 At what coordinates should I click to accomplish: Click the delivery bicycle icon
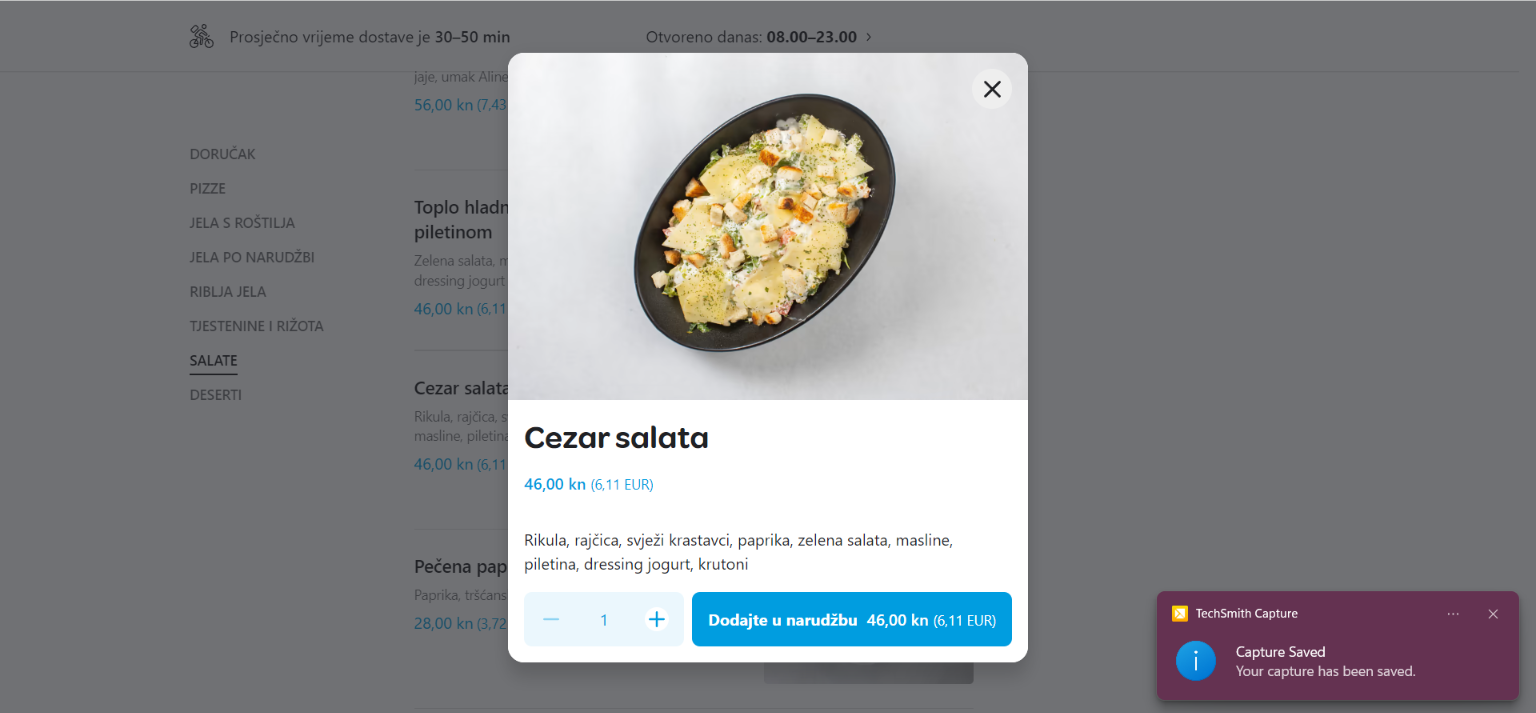202,37
